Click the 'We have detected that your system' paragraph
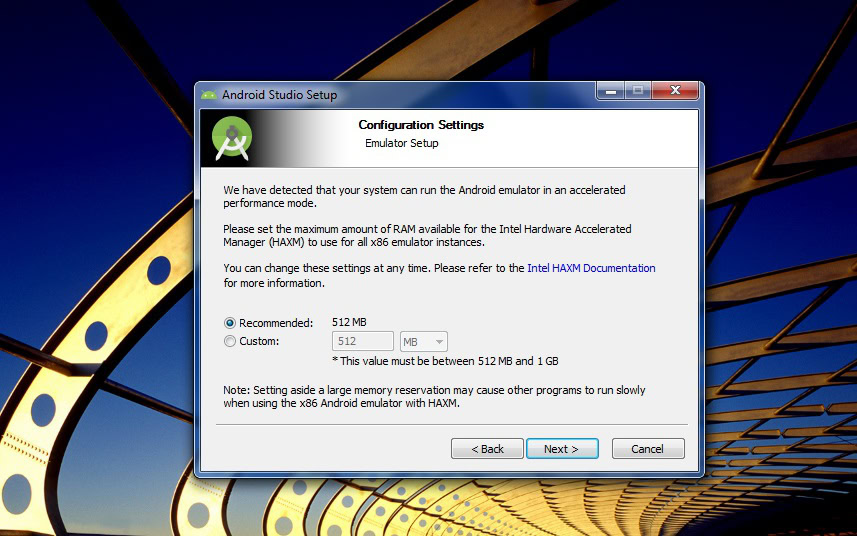The width and height of the screenshot is (857, 536). 424,197
